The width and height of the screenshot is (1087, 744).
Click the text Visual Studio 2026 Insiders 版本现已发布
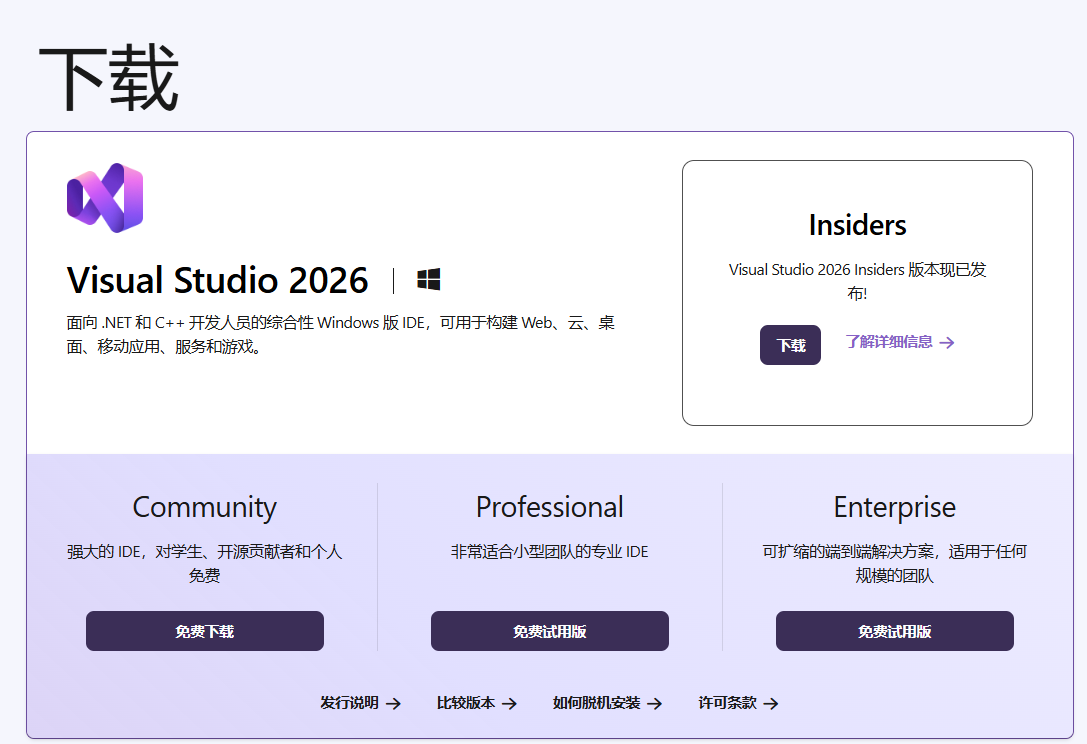click(x=858, y=281)
